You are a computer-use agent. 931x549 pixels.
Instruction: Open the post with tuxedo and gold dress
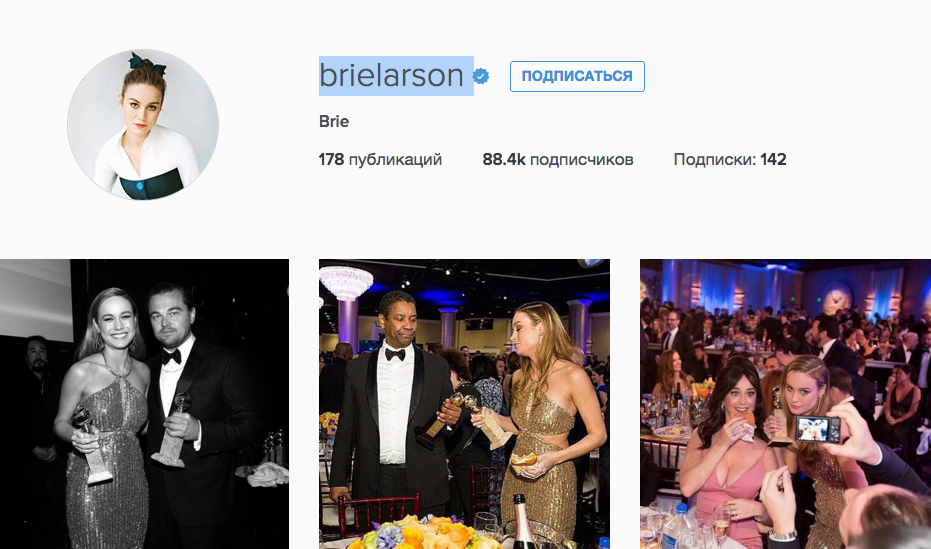click(464, 404)
